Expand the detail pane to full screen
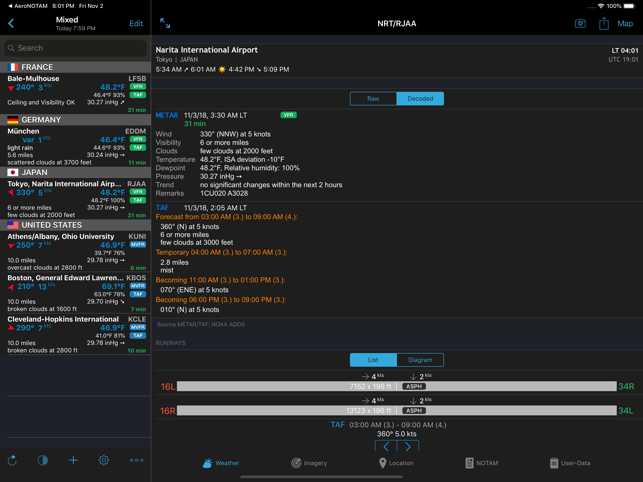The height and width of the screenshot is (482, 643). (165, 23)
